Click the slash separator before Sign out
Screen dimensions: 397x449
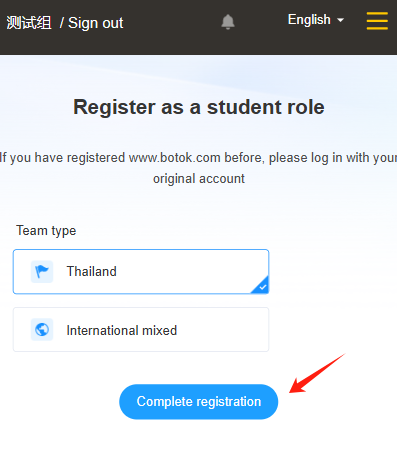(62, 23)
